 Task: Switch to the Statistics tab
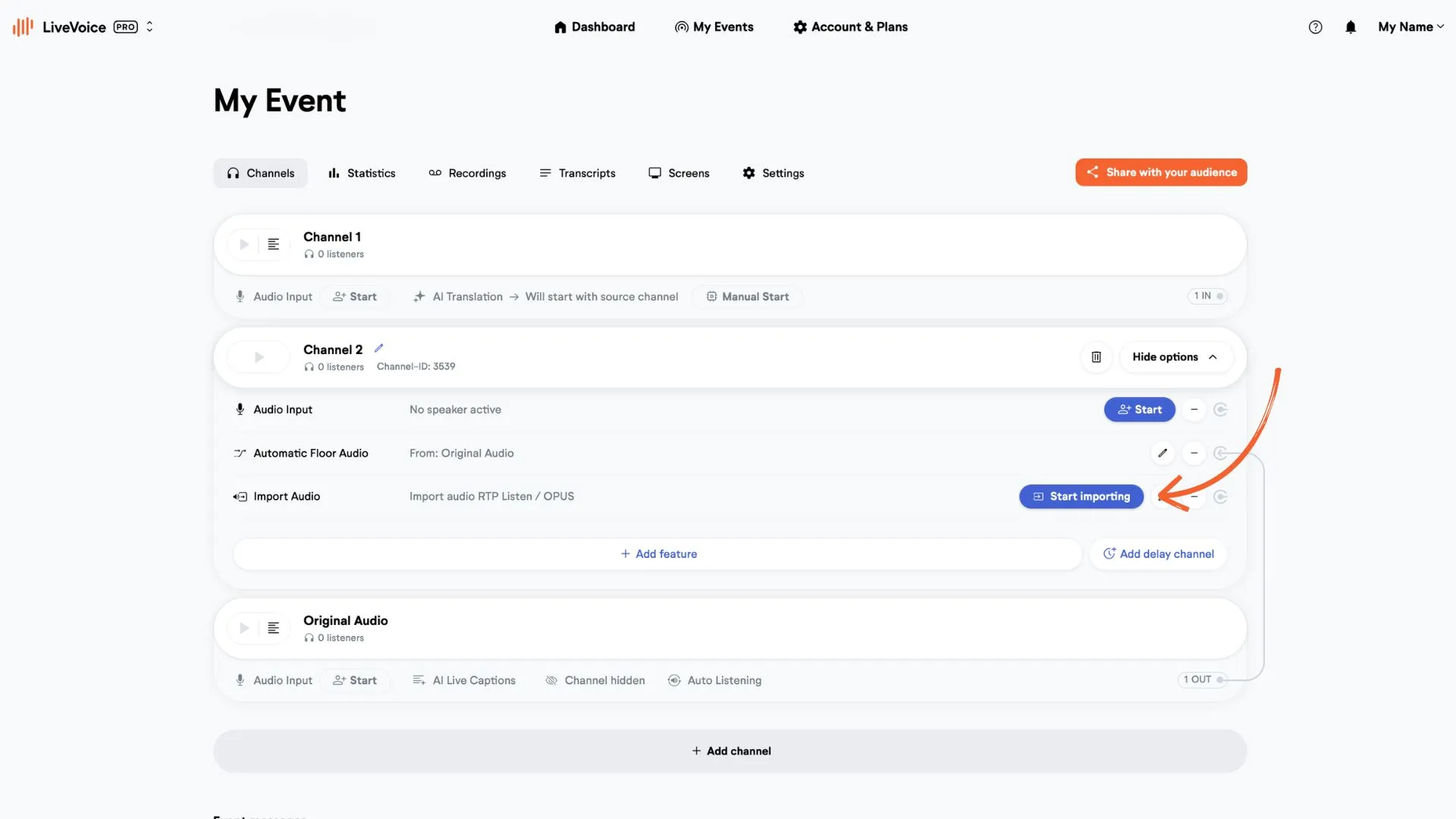pos(362,173)
